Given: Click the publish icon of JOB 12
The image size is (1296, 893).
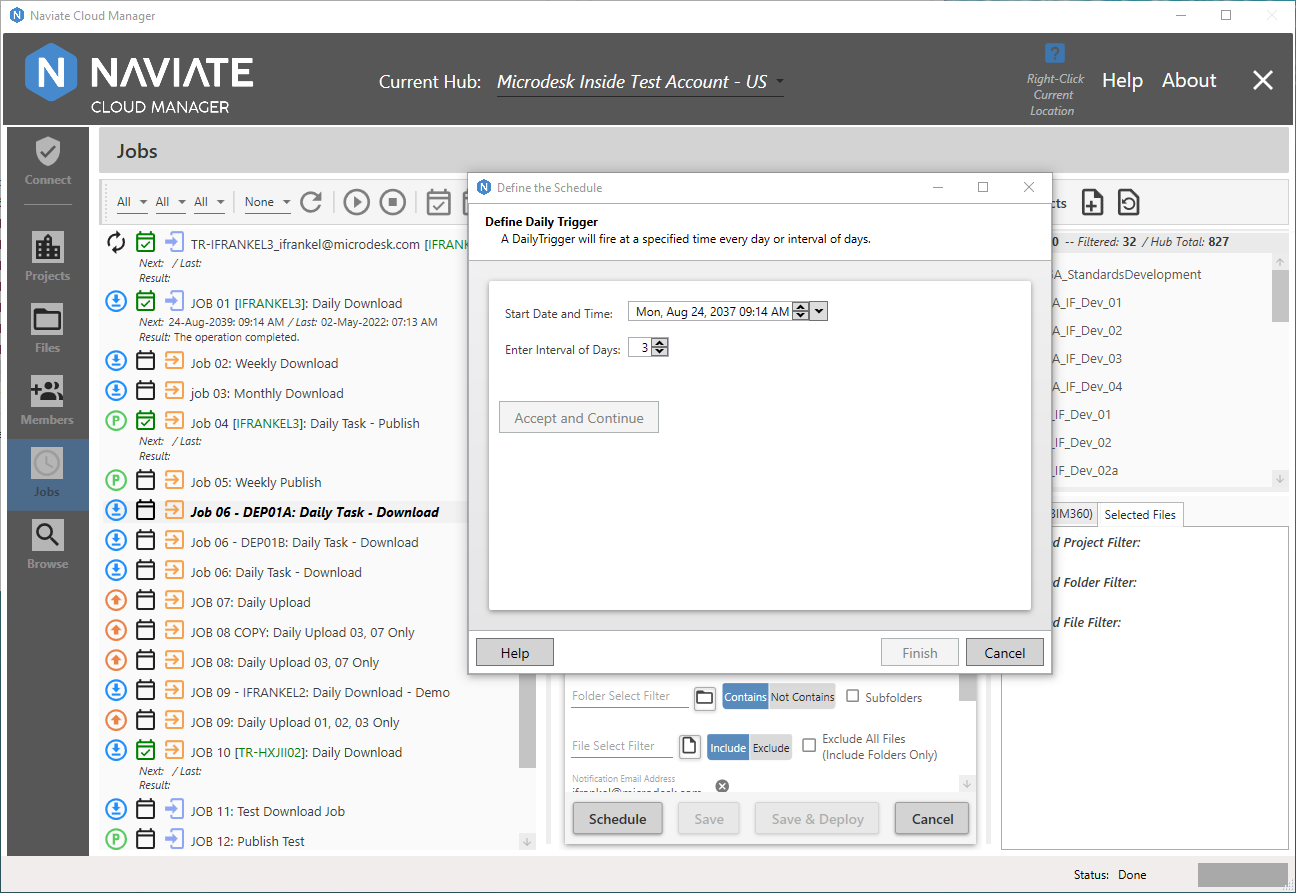Looking at the screenshot, I should [x=116, y=840].
